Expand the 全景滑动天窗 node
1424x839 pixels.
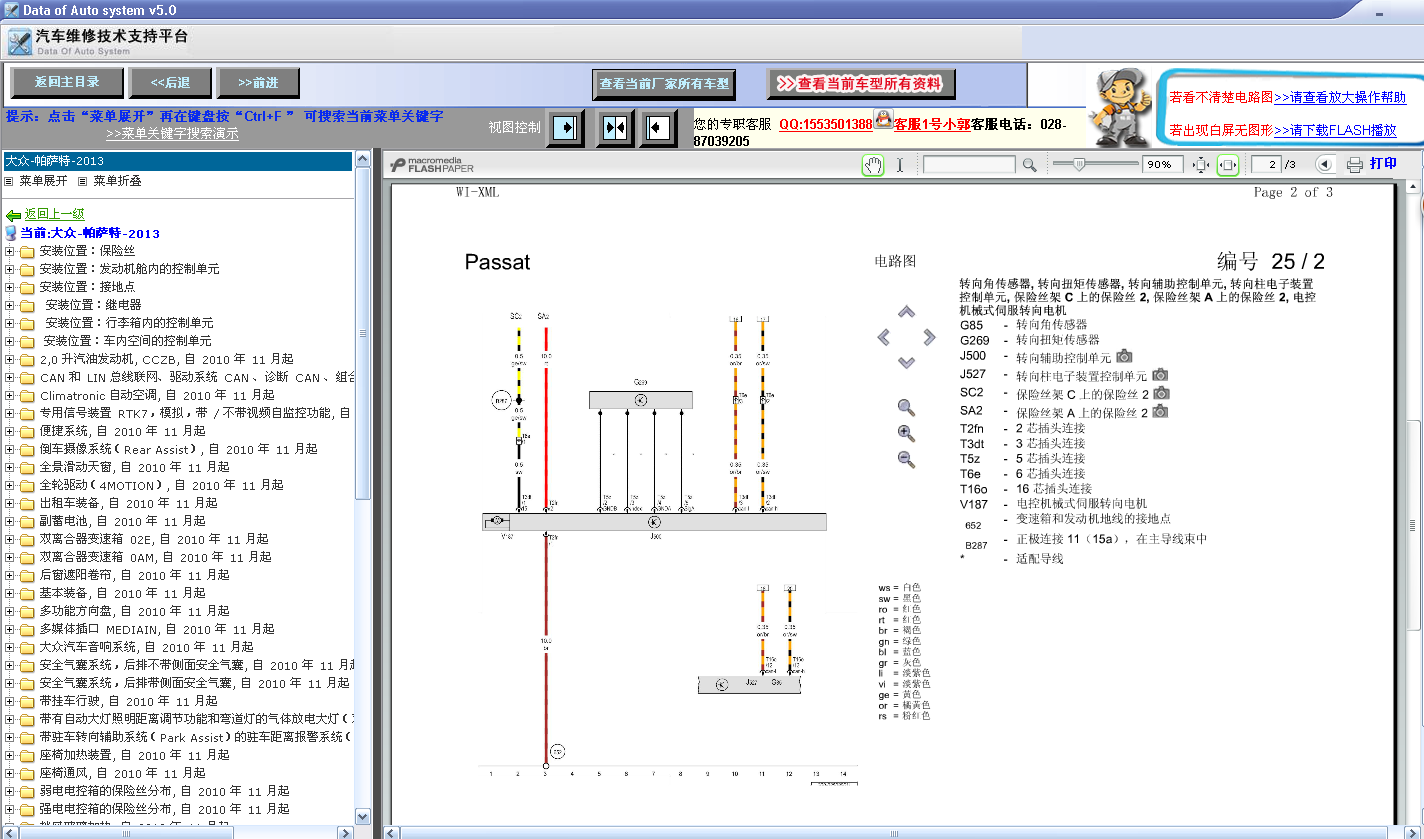pos(10,467)
